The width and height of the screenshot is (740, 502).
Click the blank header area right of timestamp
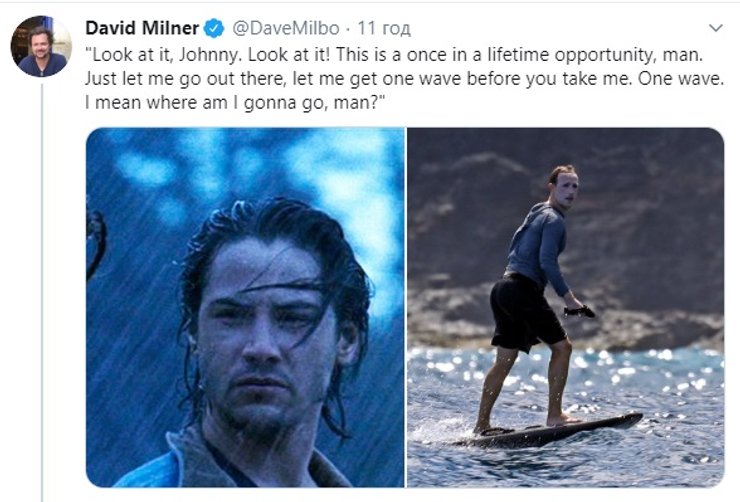(x=557, y=28)
